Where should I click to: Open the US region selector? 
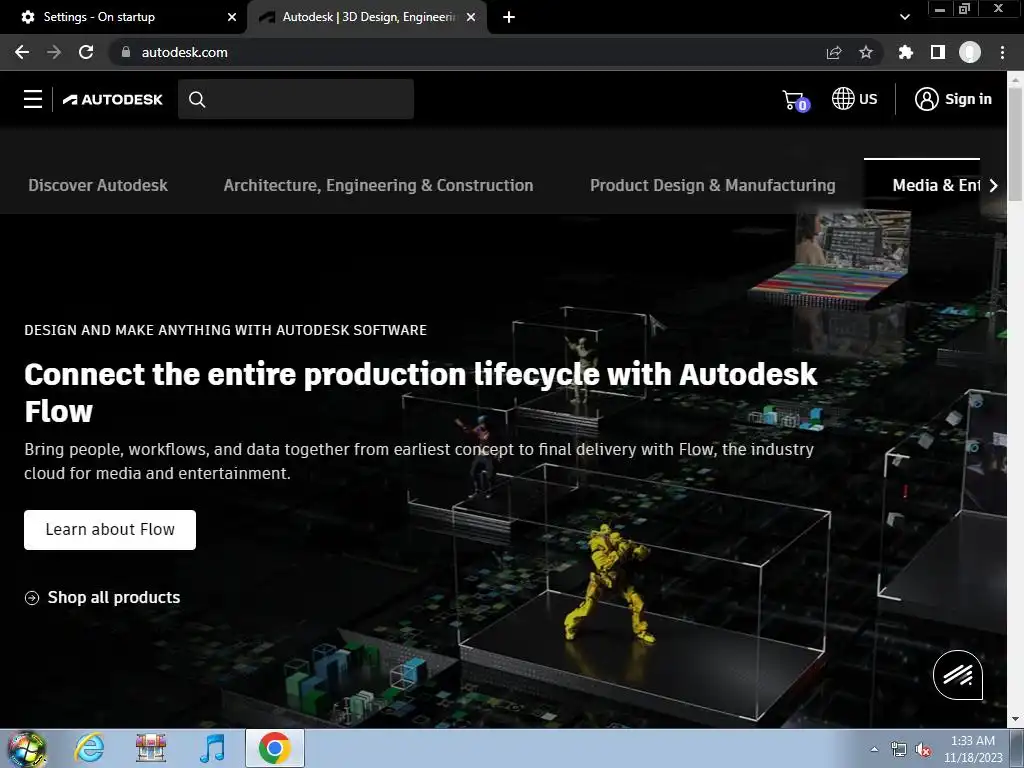click(854, 99)
